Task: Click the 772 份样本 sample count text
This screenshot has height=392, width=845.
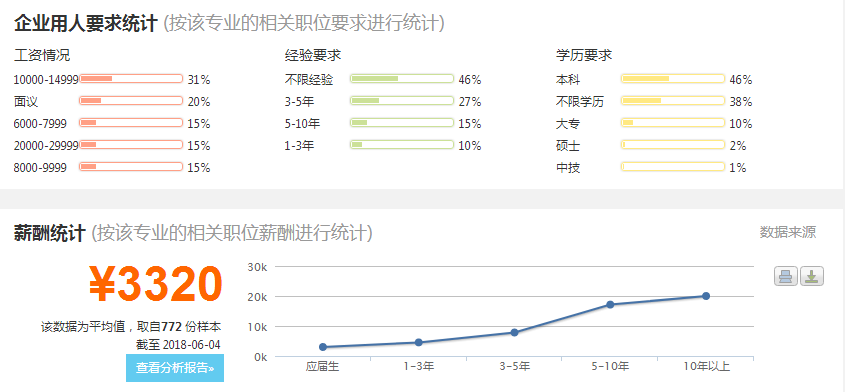Action: click(x=191, y=327)
